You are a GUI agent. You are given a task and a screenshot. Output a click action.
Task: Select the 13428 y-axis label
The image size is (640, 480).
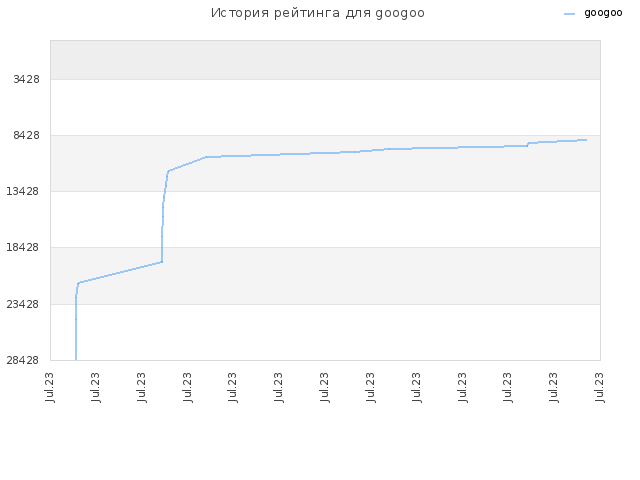coord(23,191)
